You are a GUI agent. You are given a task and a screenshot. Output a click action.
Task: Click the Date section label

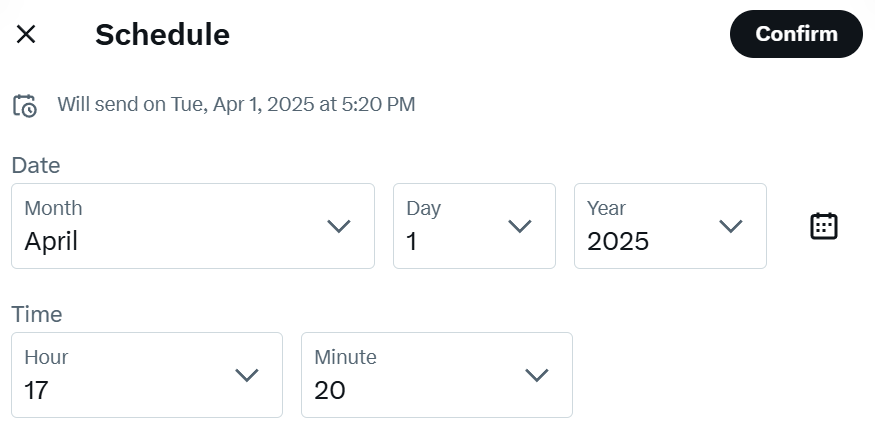click(36, 165)
